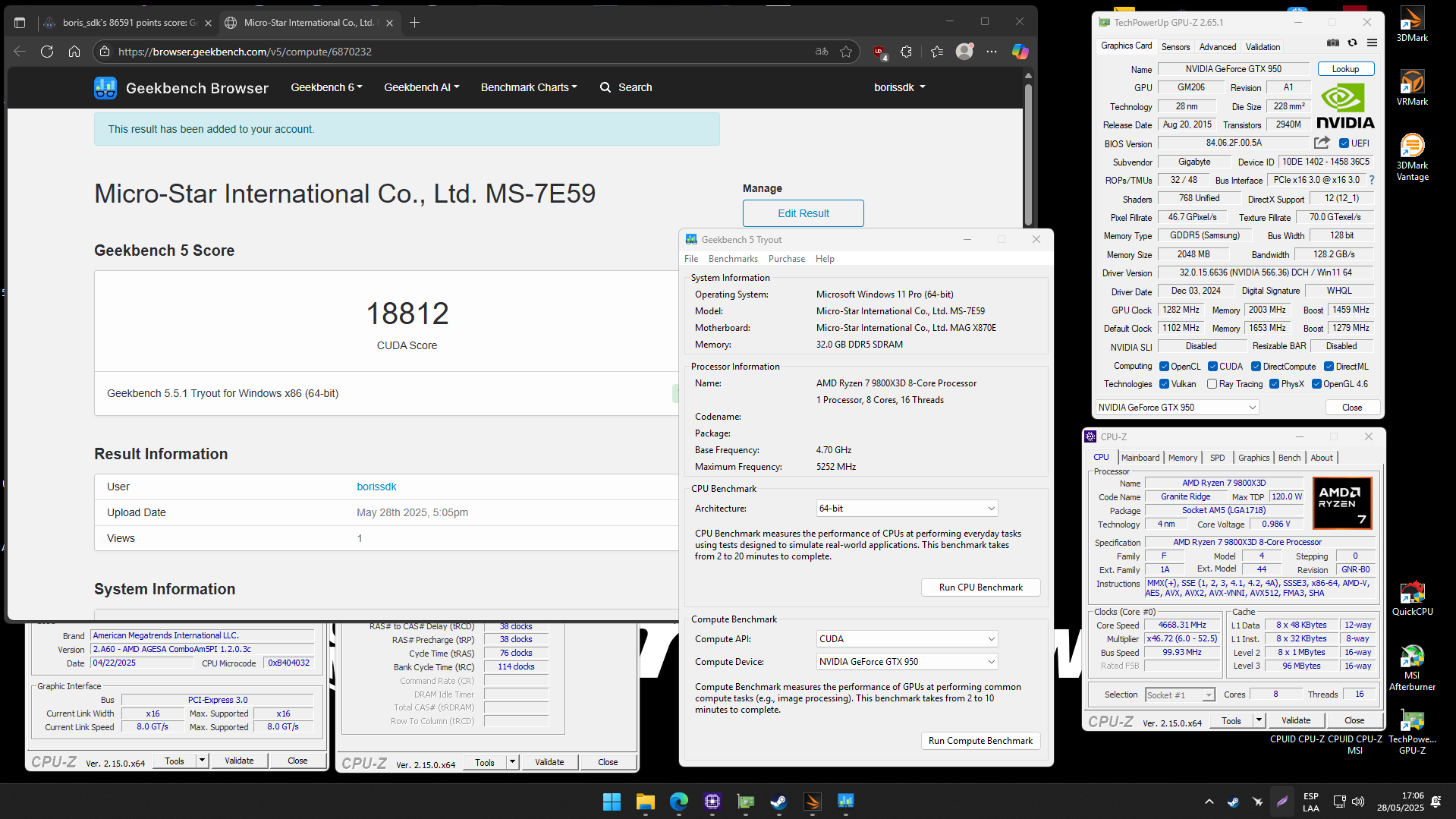Open the File menu in Geekbench 5
The width and height of the screenshot is (1456, 819).
[691, 259]
